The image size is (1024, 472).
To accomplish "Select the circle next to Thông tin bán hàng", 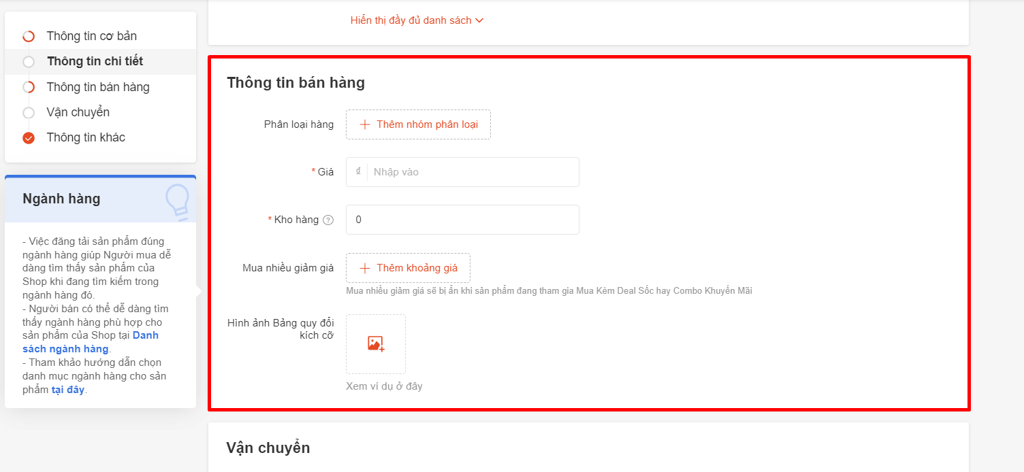I will [x=29, y=87].
